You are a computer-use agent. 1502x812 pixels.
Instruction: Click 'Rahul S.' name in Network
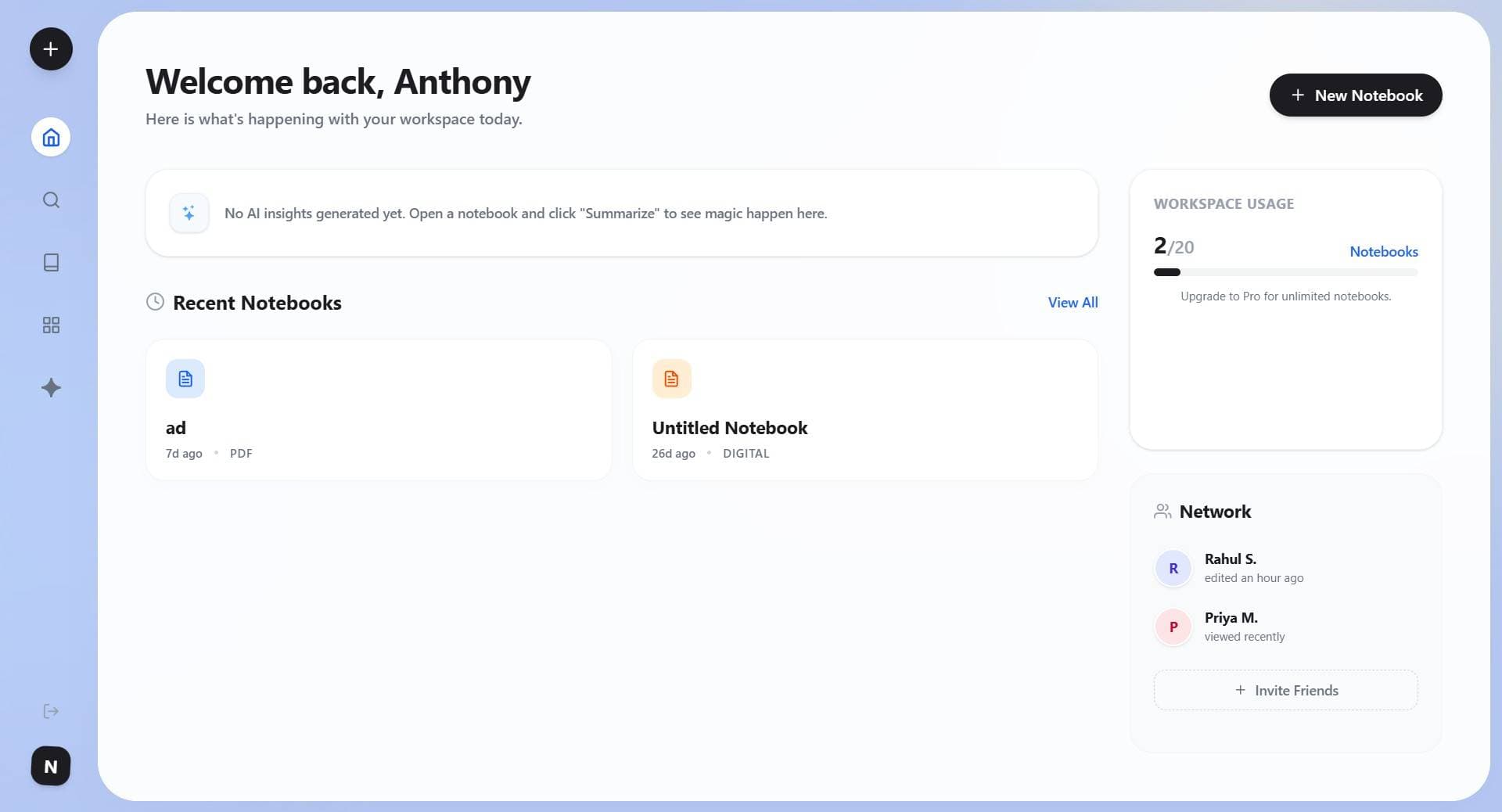click(x=1231, y=559)
